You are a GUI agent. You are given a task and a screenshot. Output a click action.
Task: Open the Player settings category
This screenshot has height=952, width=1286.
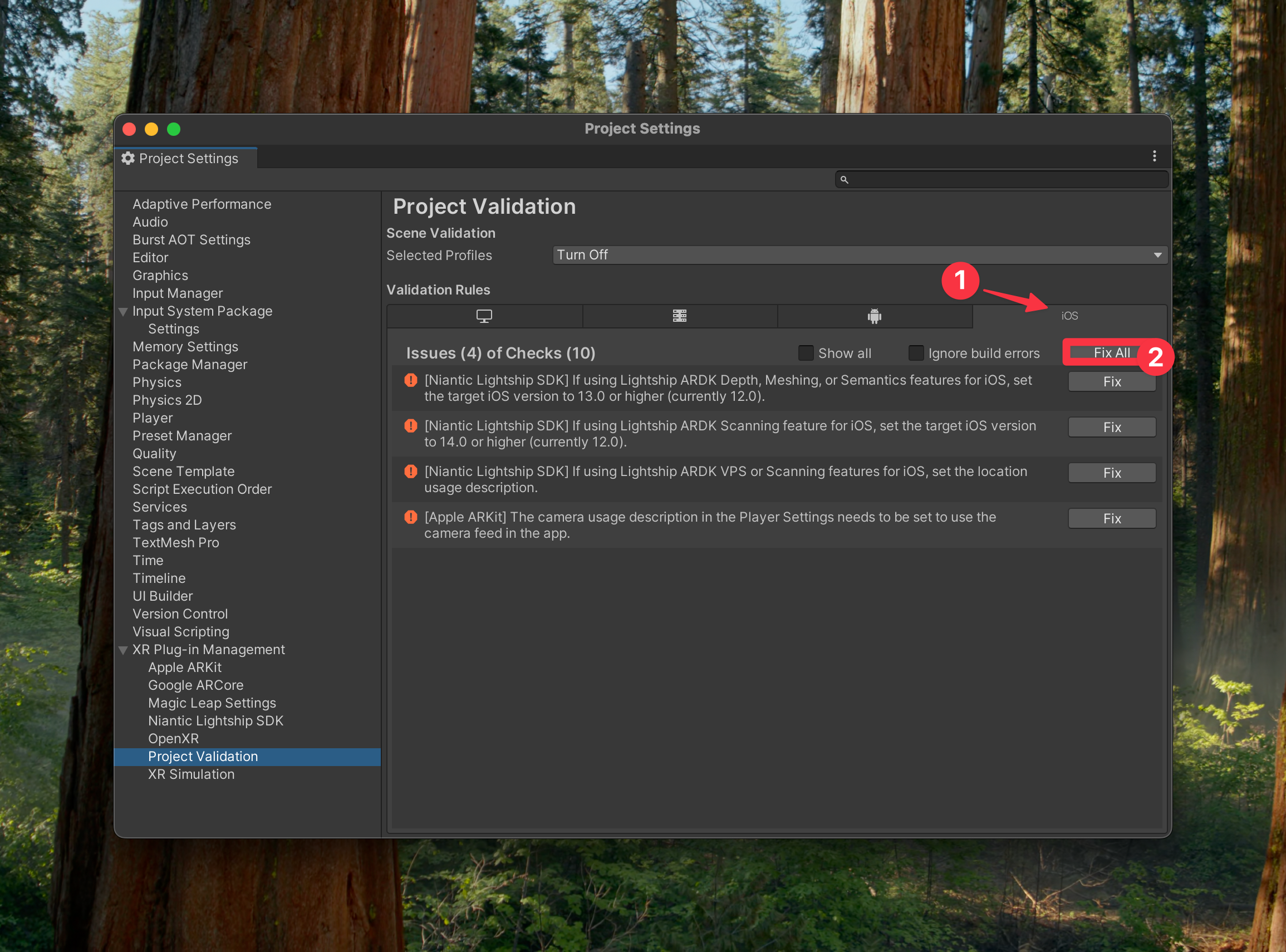point(153,418)
